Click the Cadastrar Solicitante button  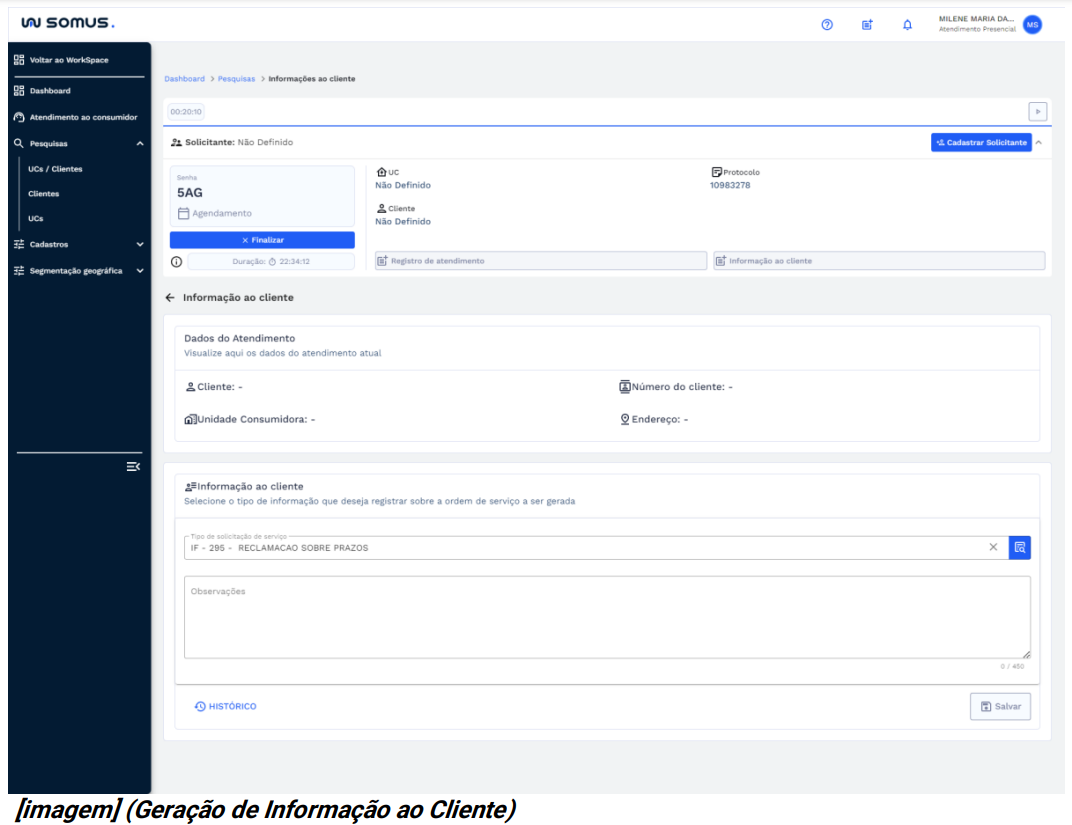980,143
